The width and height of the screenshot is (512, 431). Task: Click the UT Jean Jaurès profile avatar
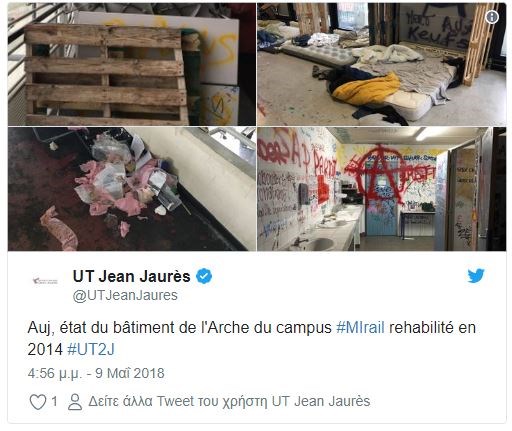(45, 281)
